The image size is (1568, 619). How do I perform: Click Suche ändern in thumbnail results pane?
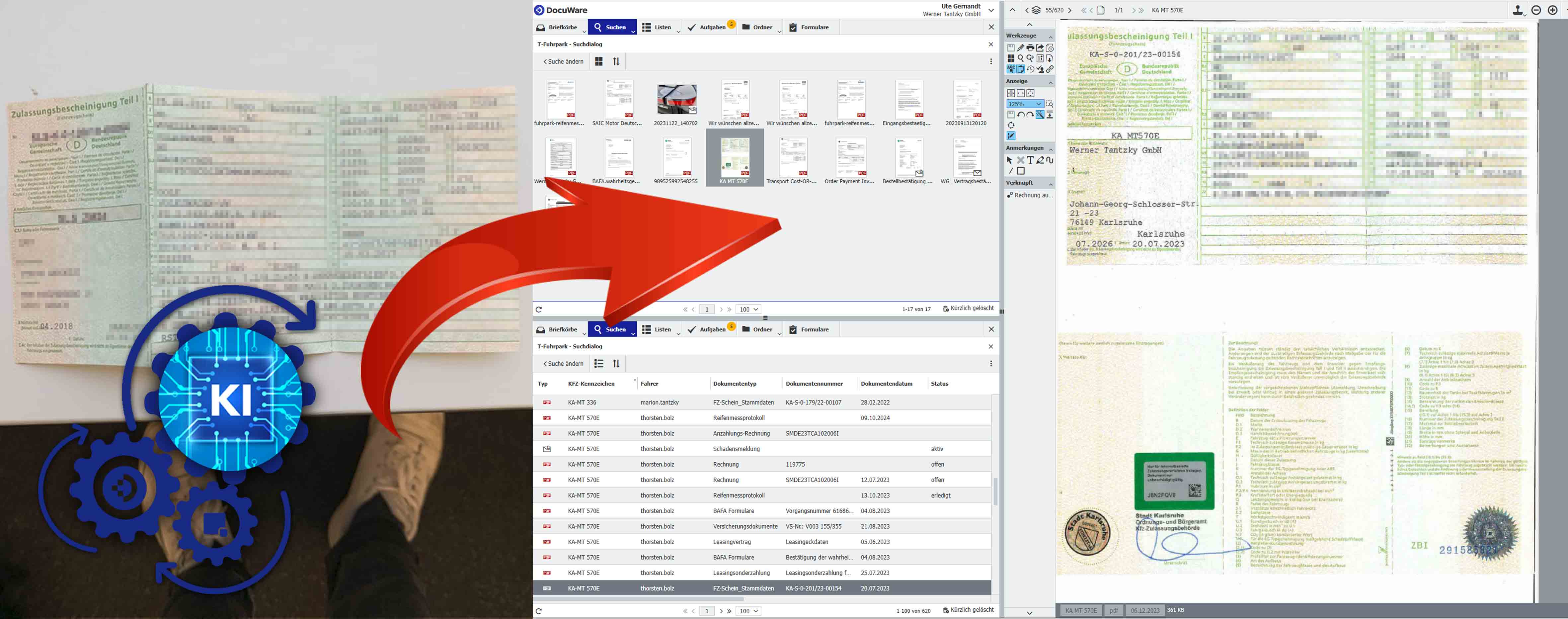pyautogui.click(x=563, y=61)
